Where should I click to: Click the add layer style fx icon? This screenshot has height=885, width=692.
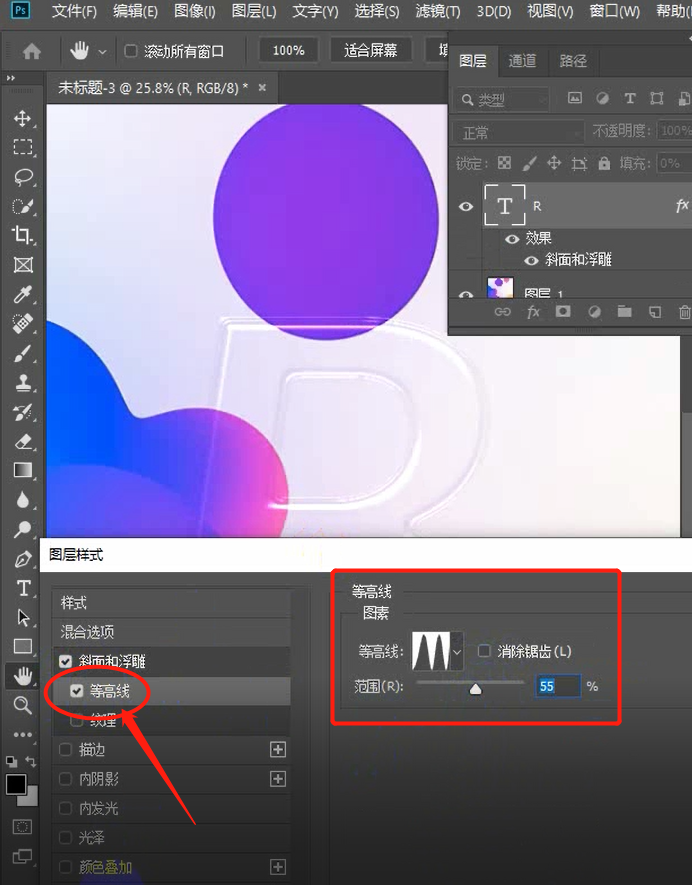tap(533, 312)
